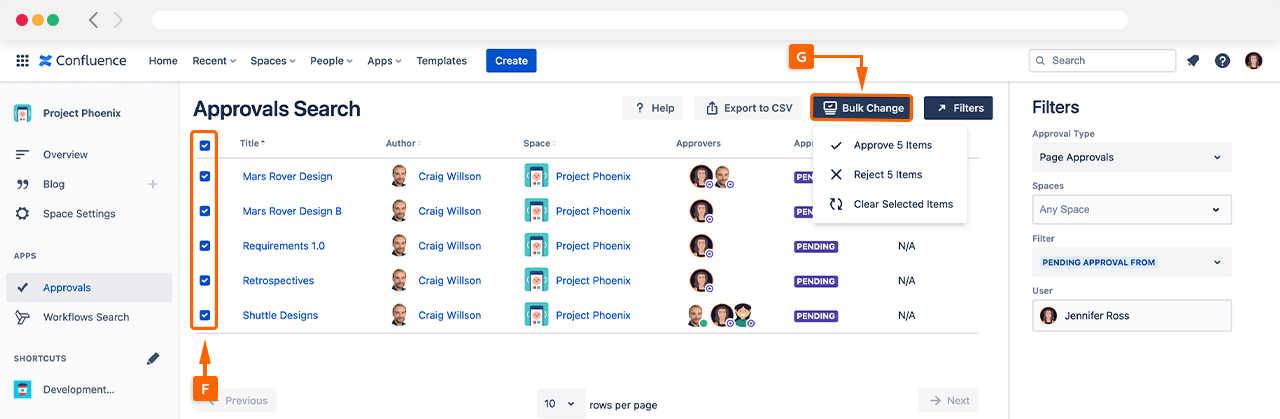Open the help question mark icon
Viewport: 1280px width, 419px height.
pos(1222,61)
